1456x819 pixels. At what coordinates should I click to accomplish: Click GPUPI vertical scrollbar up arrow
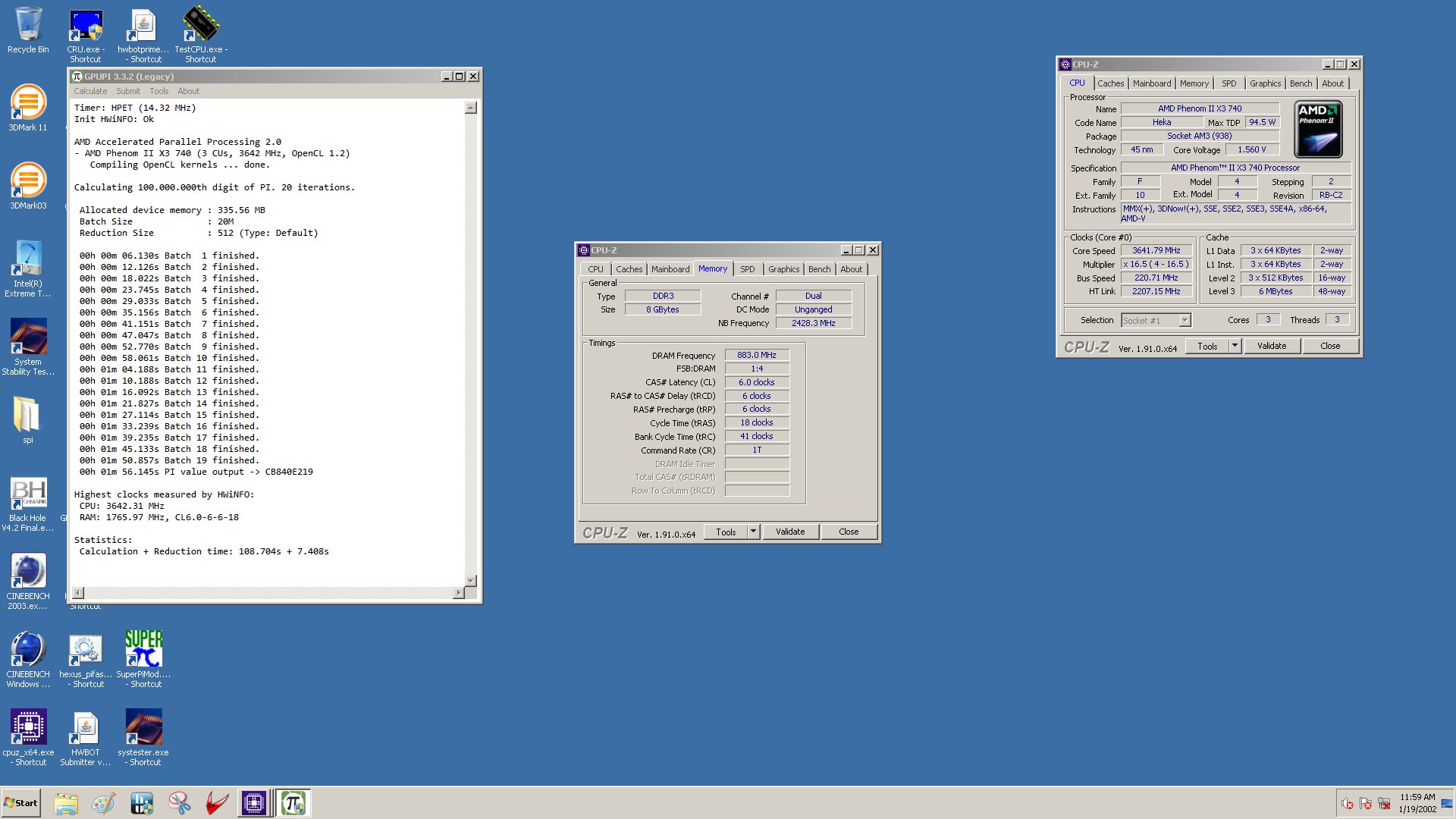(471, 108)
